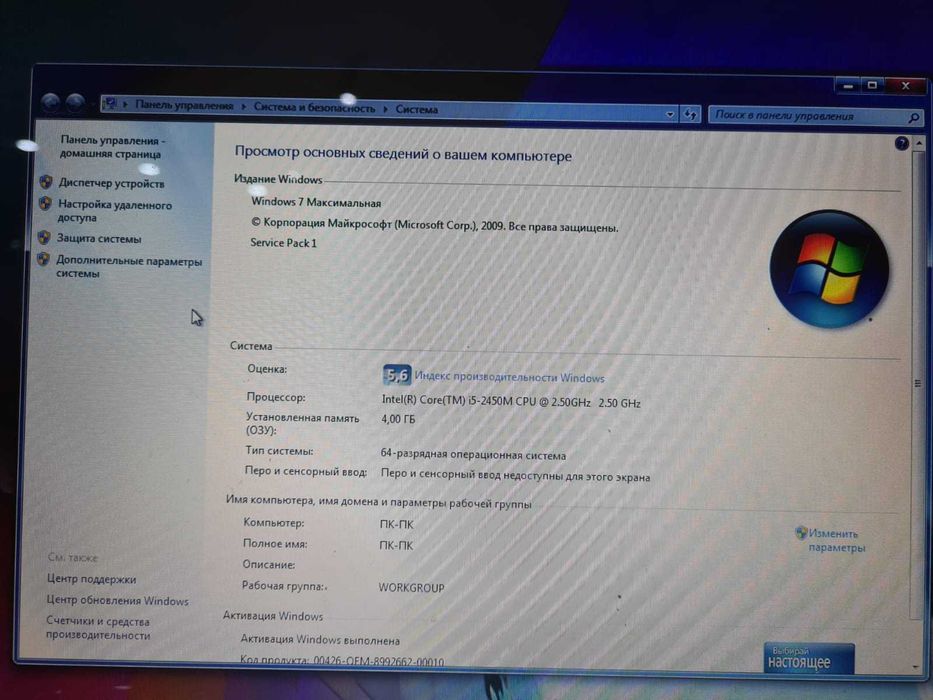Click the scrollbar up arrow
Screen dimensions: 933x700
[919, 143]
